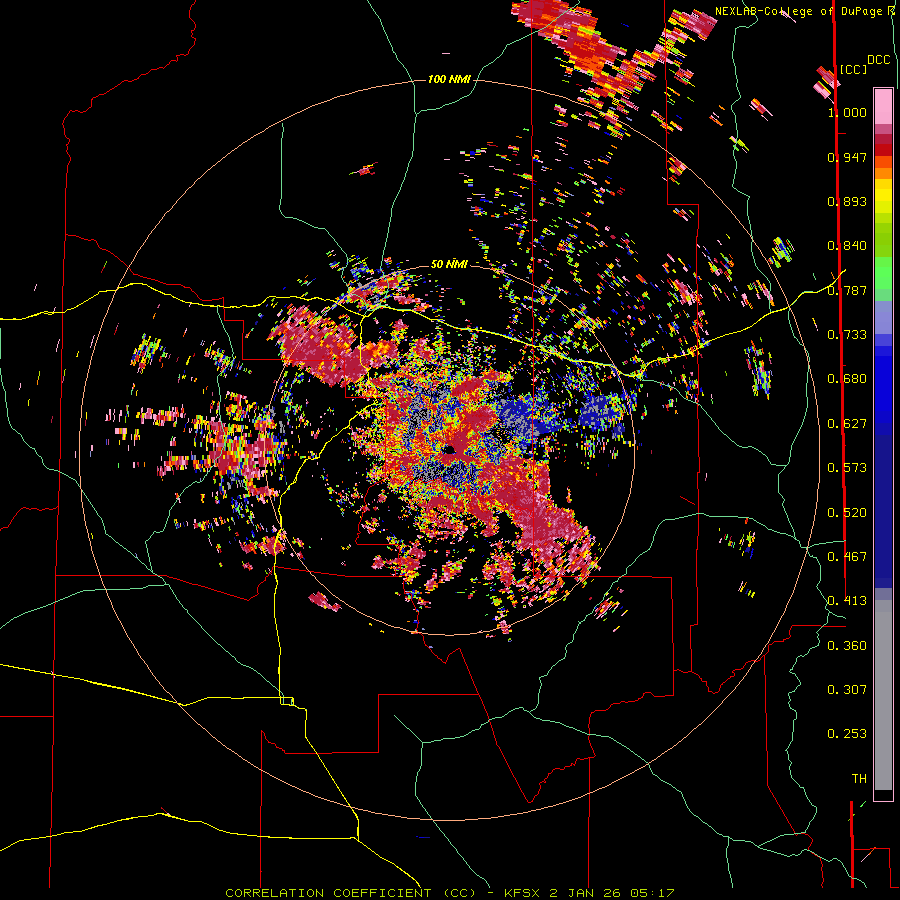
Task: Select the 0.307 legend value
Action: (x=847, y=690)
